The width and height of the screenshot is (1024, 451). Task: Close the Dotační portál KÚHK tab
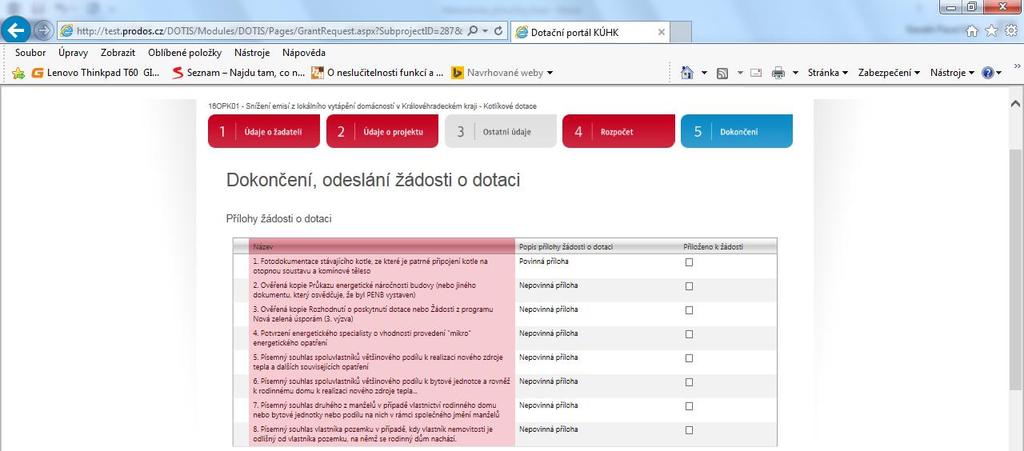(x=661, y=32)
